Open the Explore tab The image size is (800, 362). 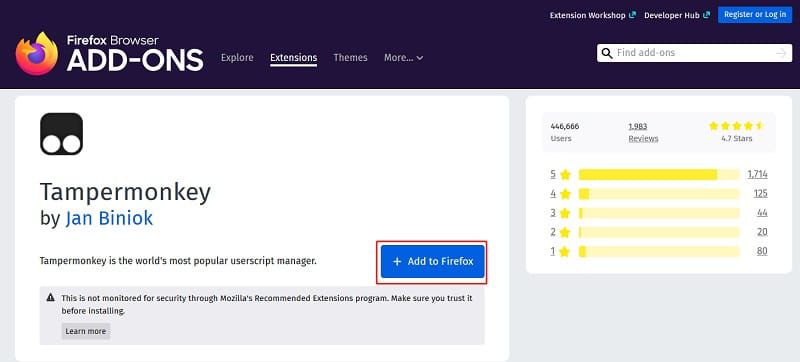pos(237,58)
